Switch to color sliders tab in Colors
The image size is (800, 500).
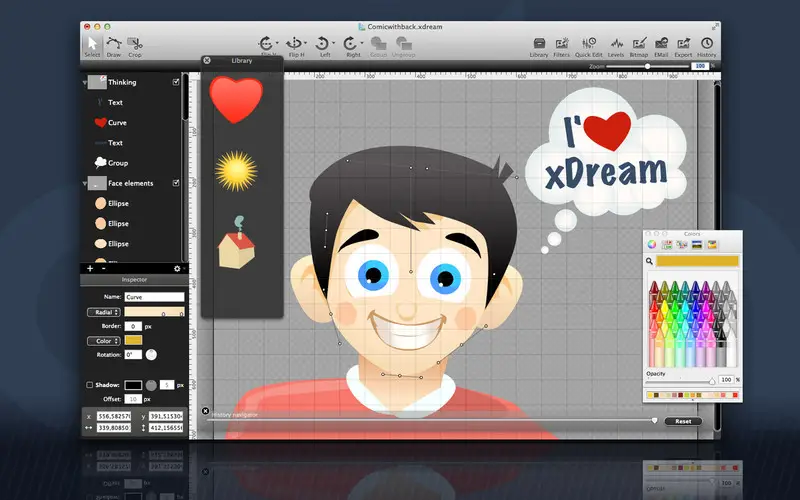pyautogui.click(x=667, y=245)
